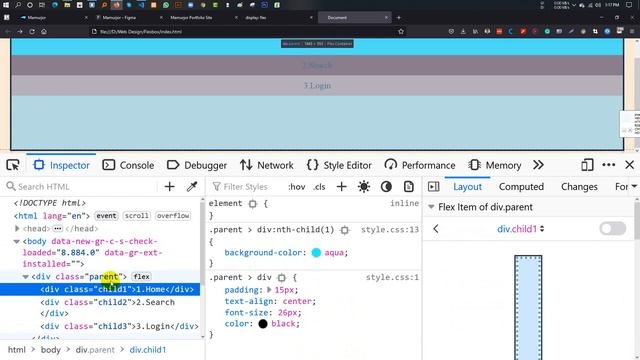
Task: Highlight element rule selector target icon
Action: click(x=253, y=203)
